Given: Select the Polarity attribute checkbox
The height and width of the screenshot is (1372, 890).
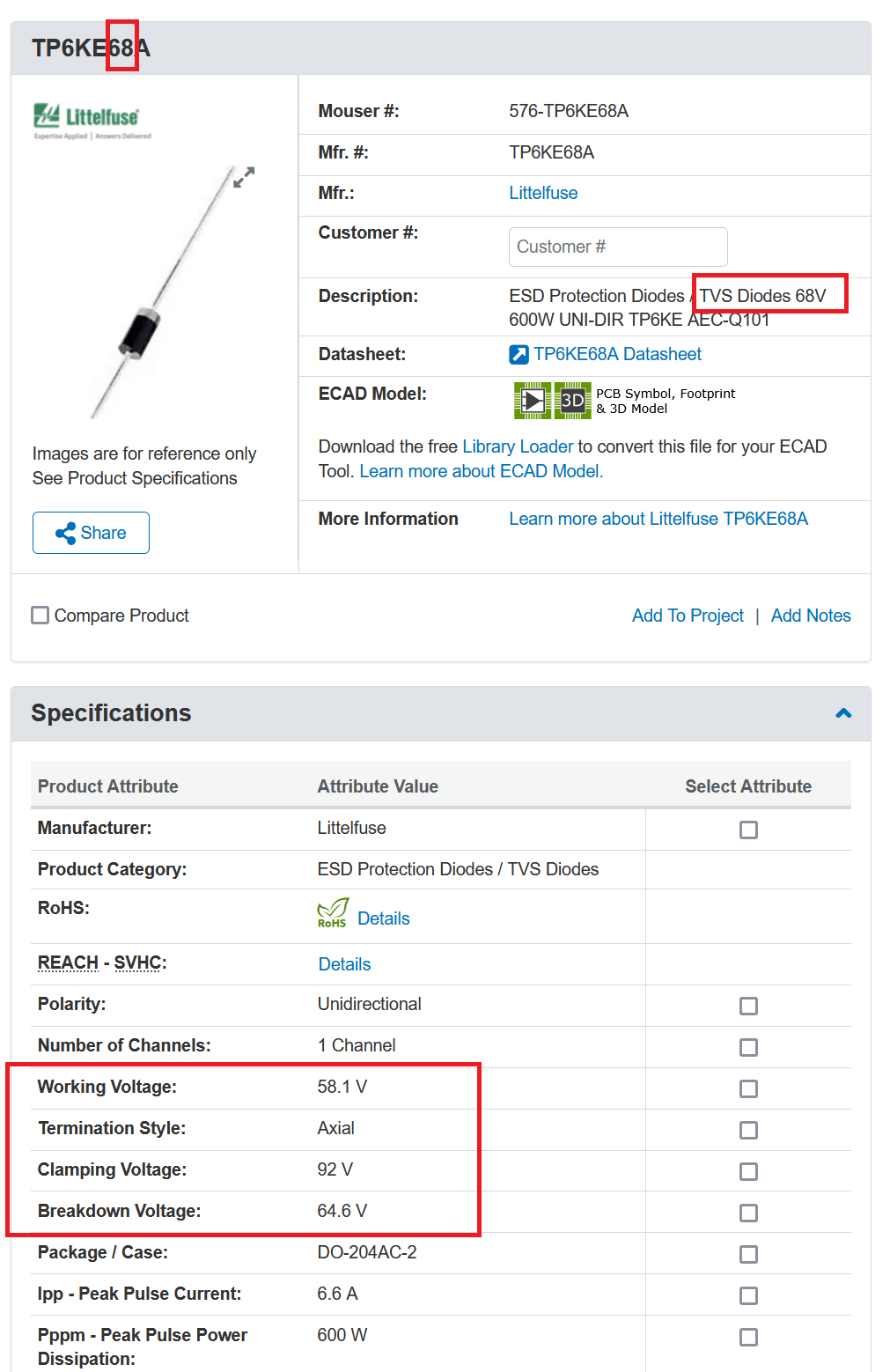Looking at the screenshot, I should coord(748,1006).
